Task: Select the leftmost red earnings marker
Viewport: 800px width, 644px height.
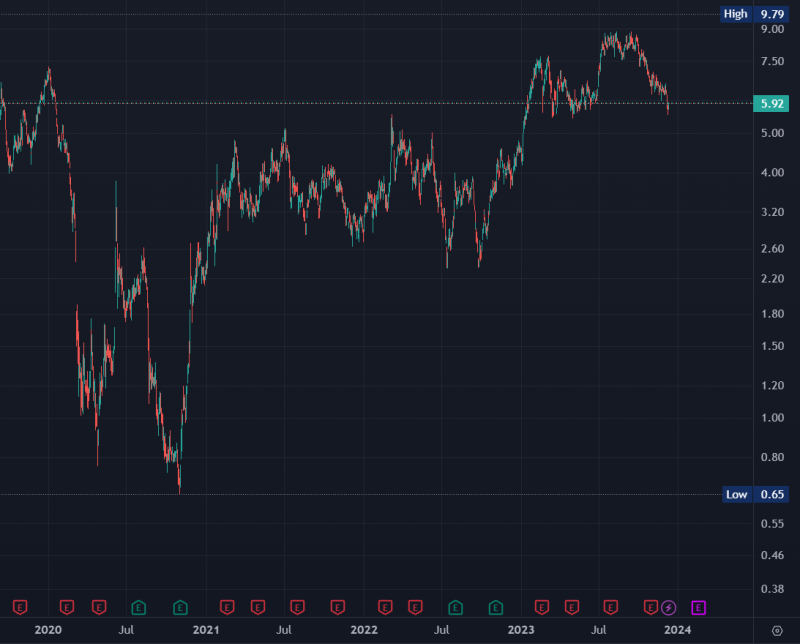Action: 19,607
